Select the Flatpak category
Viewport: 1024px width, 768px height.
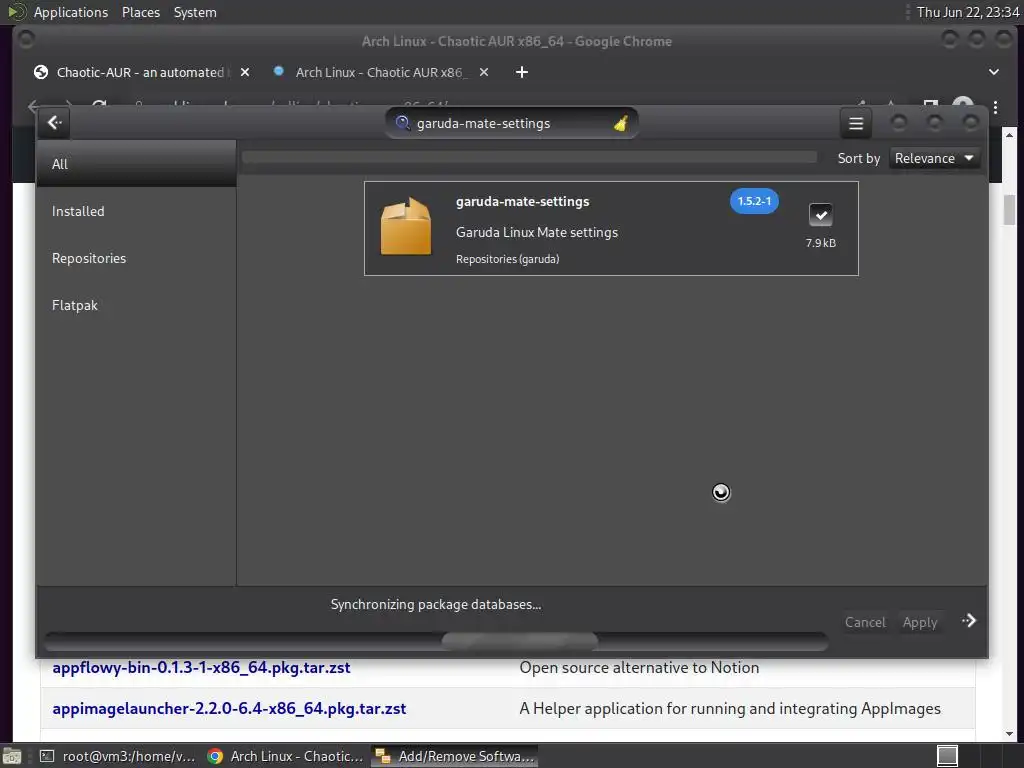click(136, 305)
